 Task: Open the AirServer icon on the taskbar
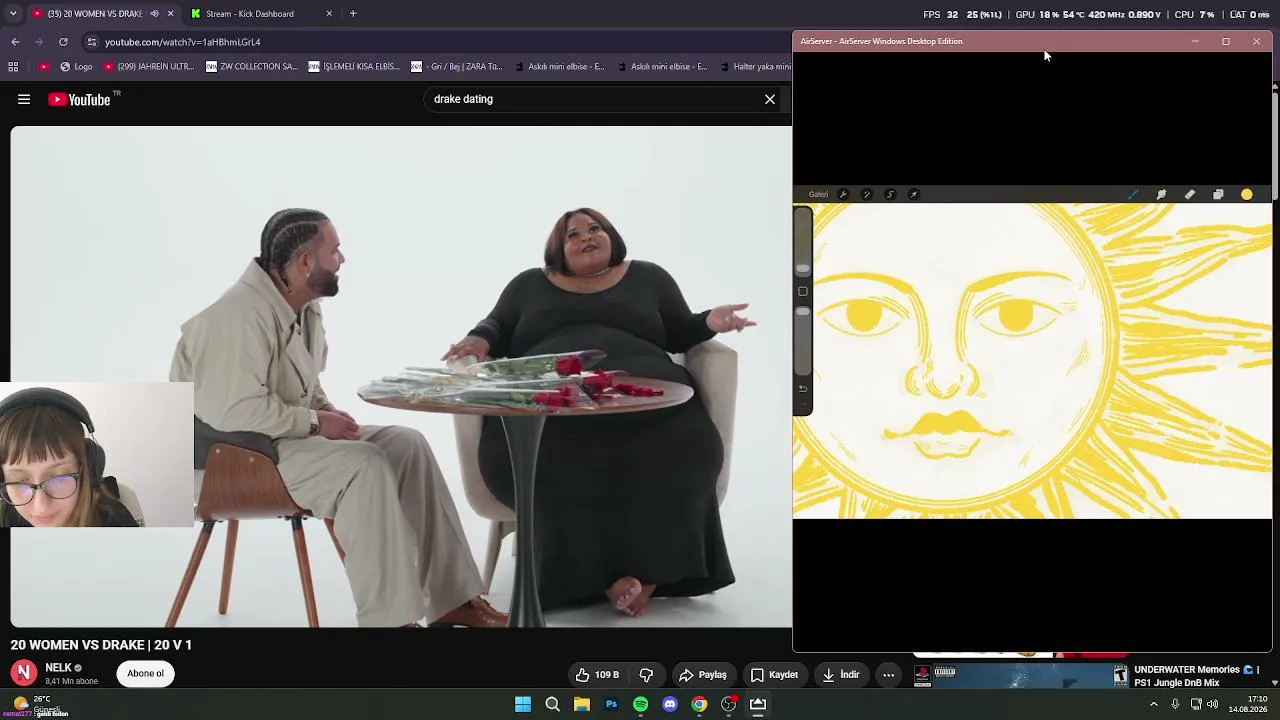(x=758, y=704)
